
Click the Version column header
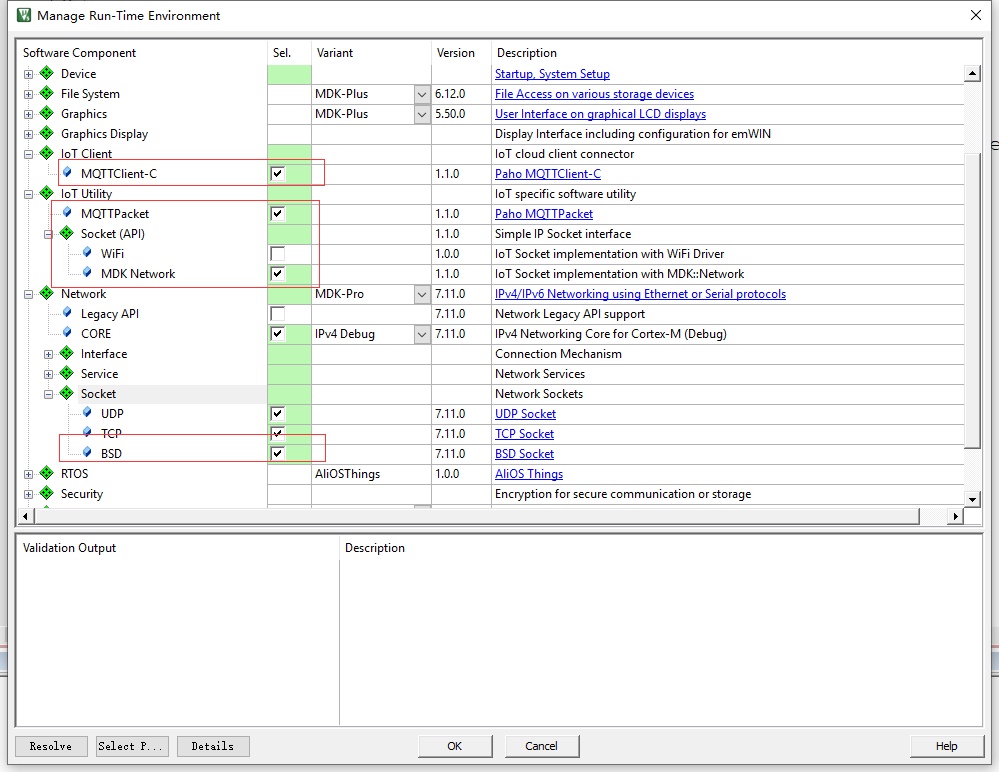click(x=461, y=53)
